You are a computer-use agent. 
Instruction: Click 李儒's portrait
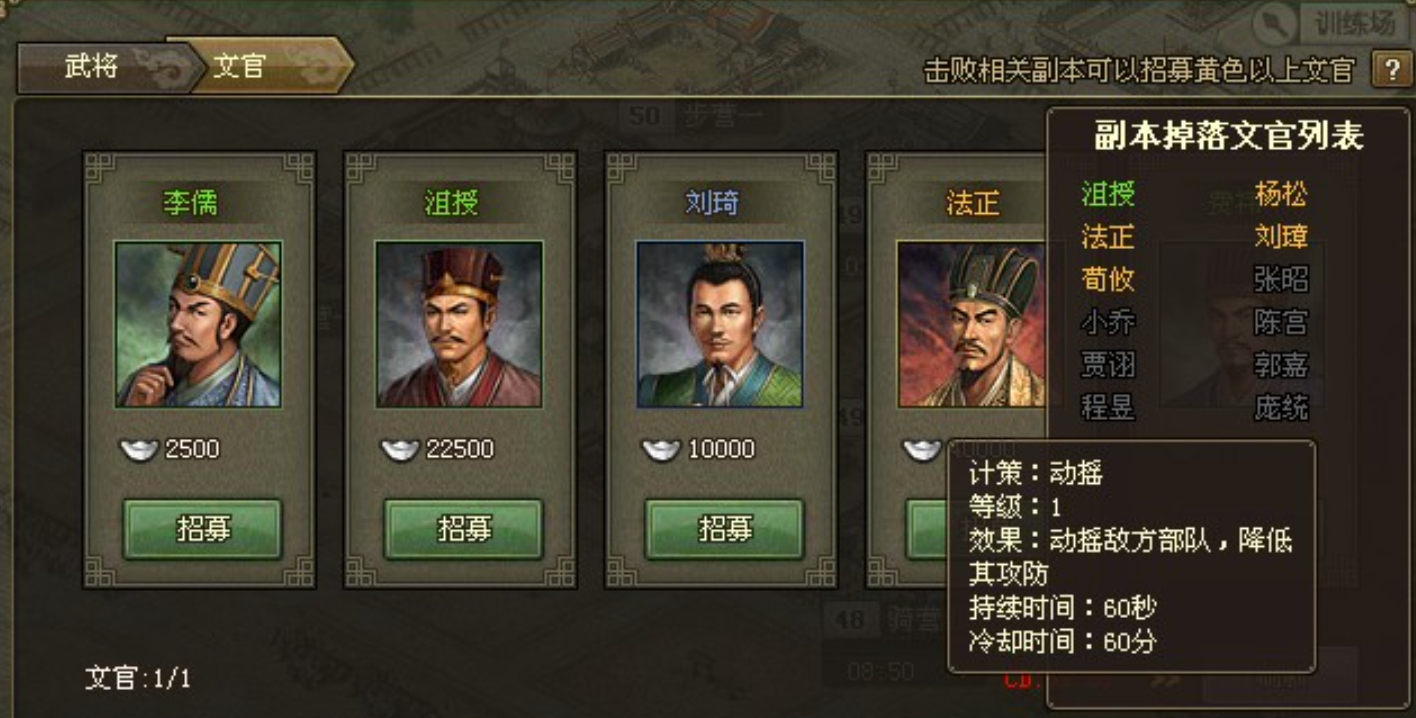(198, 324)
